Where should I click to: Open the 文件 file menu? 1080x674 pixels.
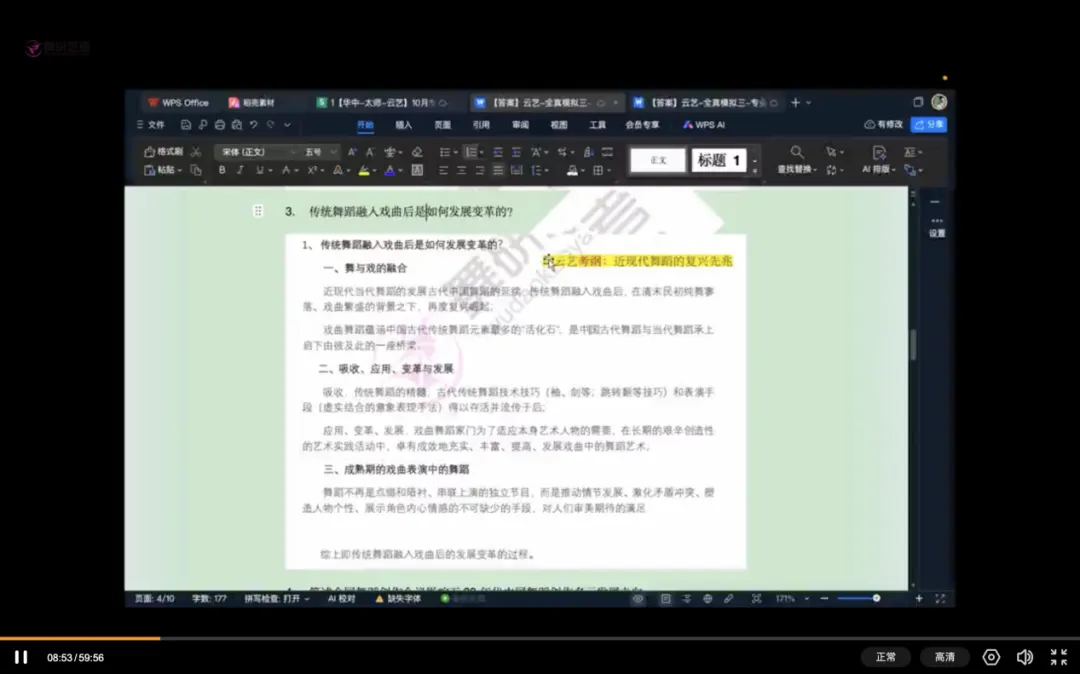coord(151,125)
